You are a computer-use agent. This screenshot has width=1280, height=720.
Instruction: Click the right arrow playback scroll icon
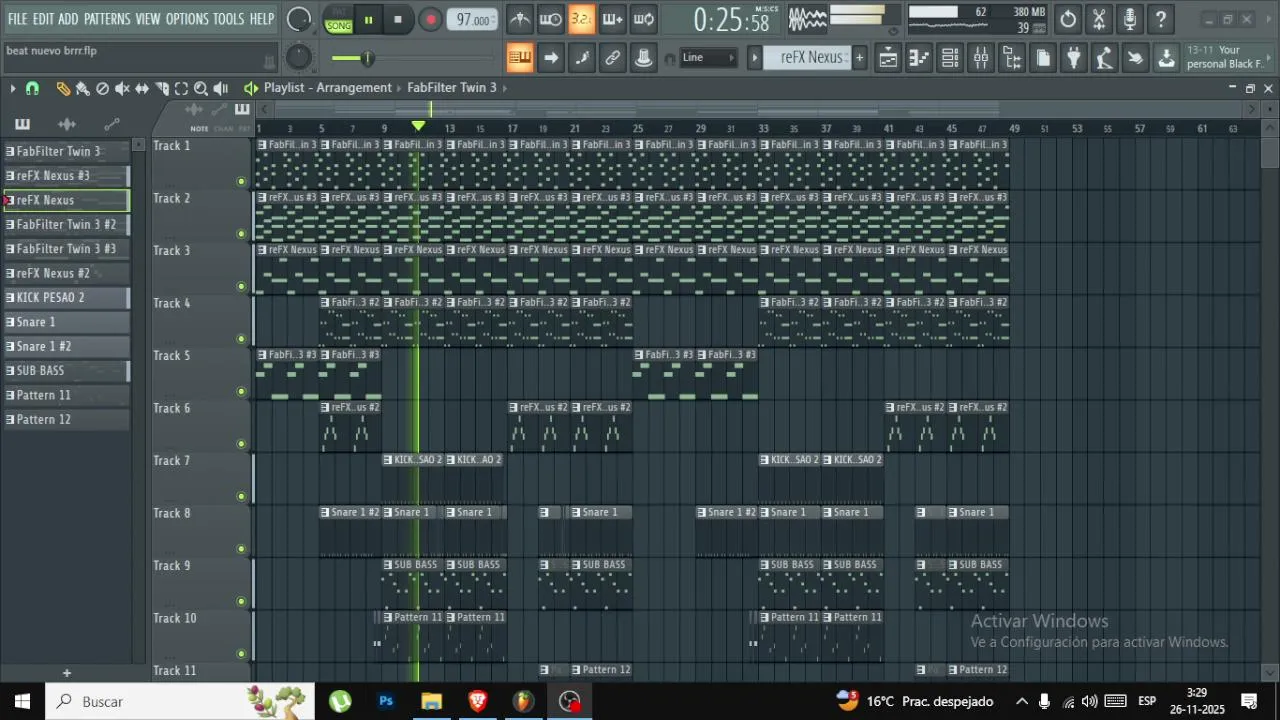551,58
